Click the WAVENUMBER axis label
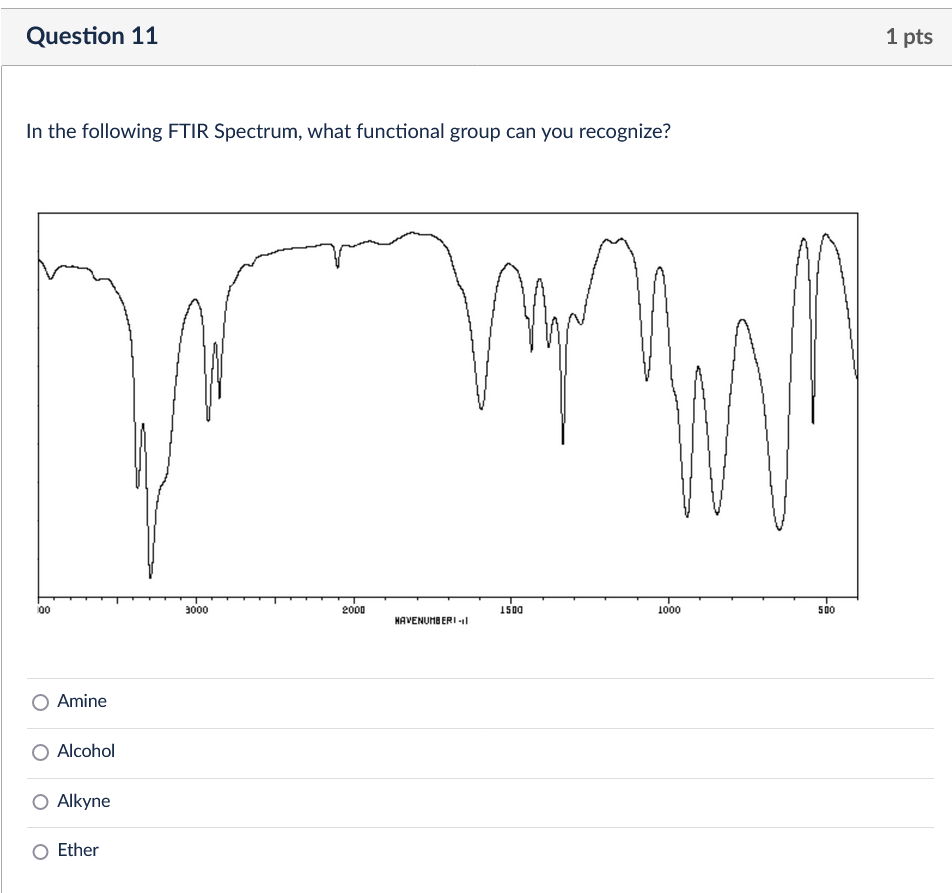Screen dimensions: 952x893 point(432,620)
